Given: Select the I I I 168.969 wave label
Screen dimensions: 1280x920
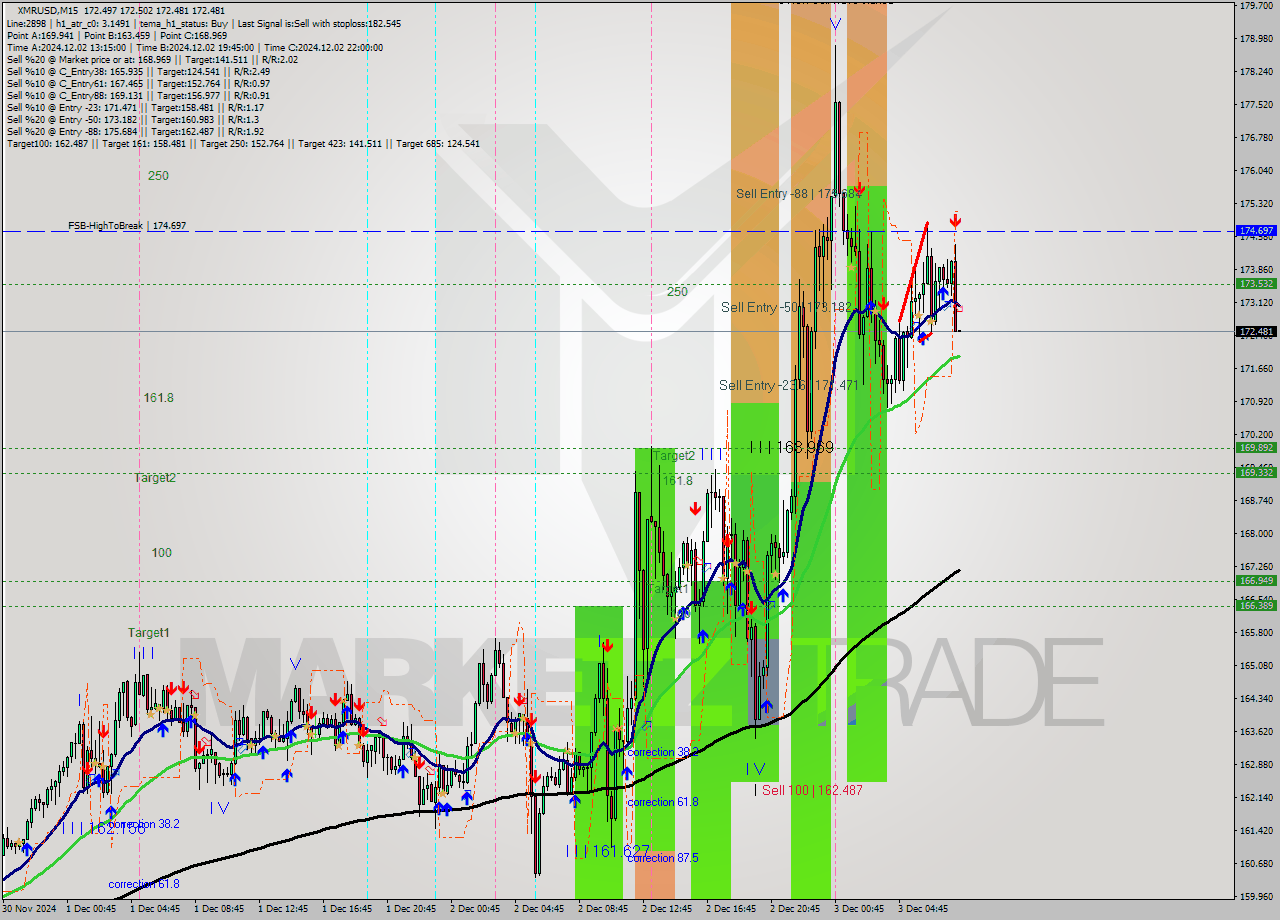Looking at the screenshot, I should tap(792, 447).
